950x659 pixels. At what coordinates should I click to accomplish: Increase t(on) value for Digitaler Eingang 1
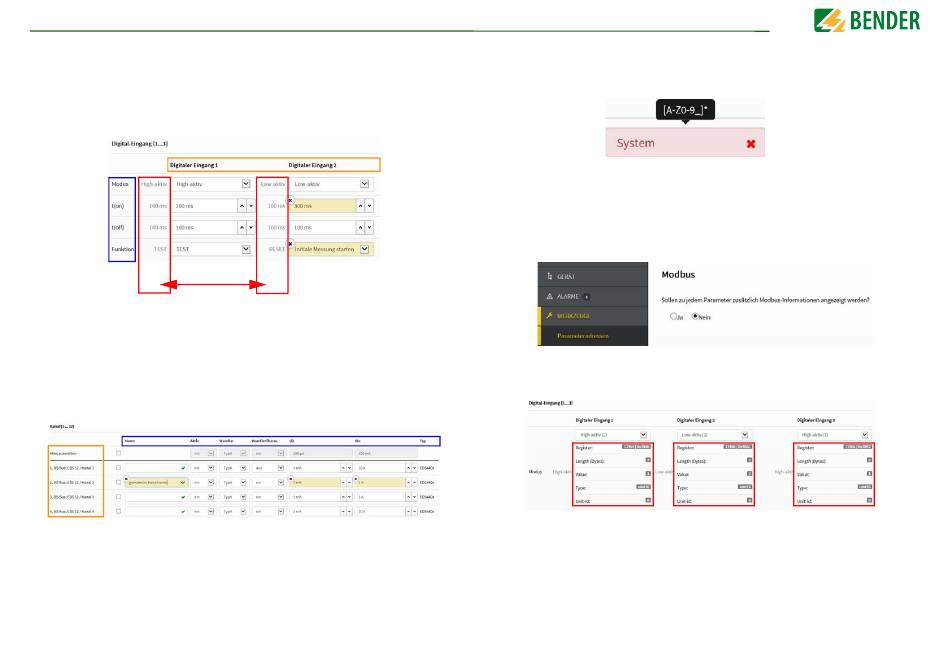[242, 206]
